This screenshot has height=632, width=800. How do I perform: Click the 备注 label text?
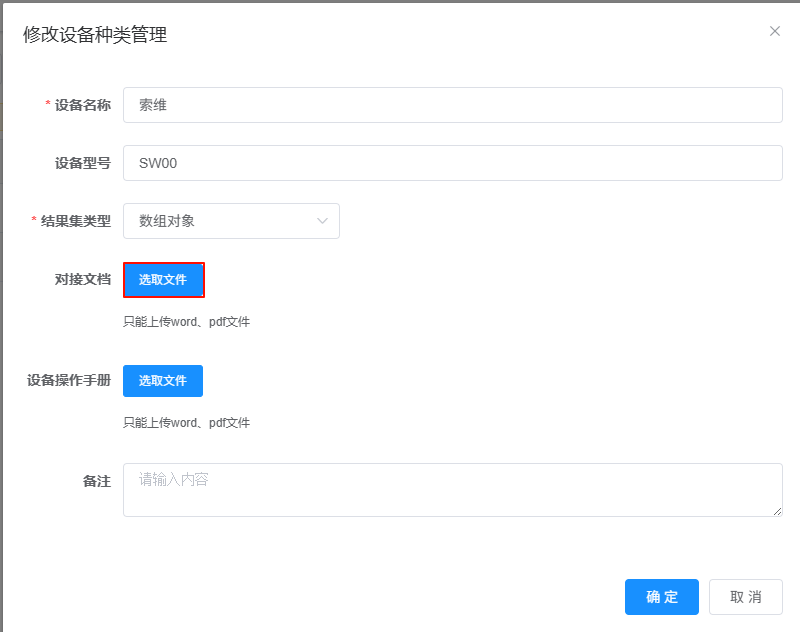[96, 481]
